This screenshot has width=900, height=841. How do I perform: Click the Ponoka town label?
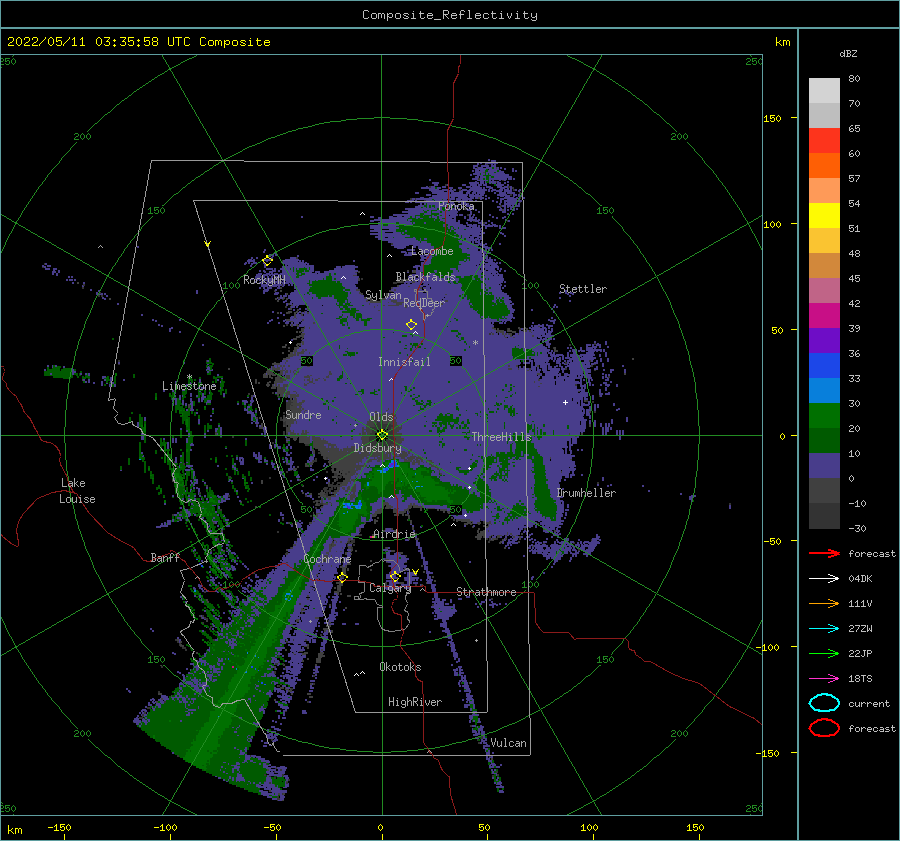tap(456, 206)
